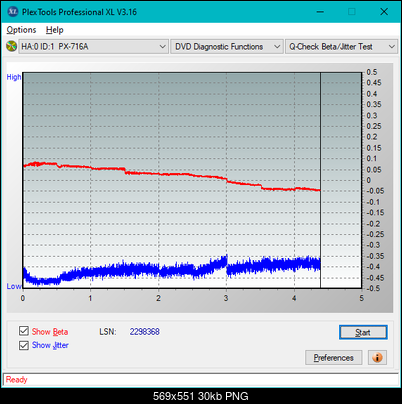The height and width of the screenshot is (404, 402).
Task: Open the Q-Check Beta/Jitter Test dropdown
Action: 341,46
